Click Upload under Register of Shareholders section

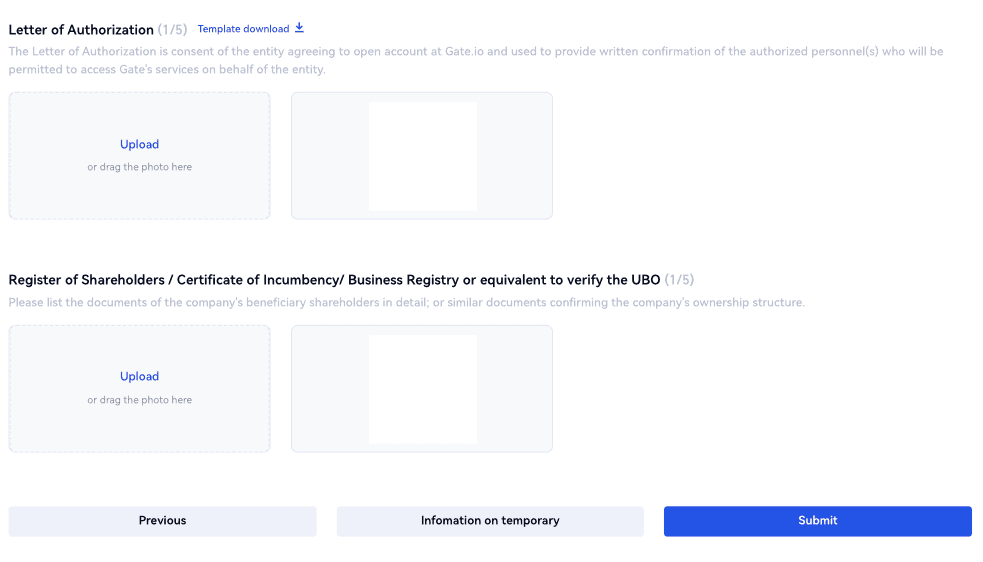(x=139, y=377)
